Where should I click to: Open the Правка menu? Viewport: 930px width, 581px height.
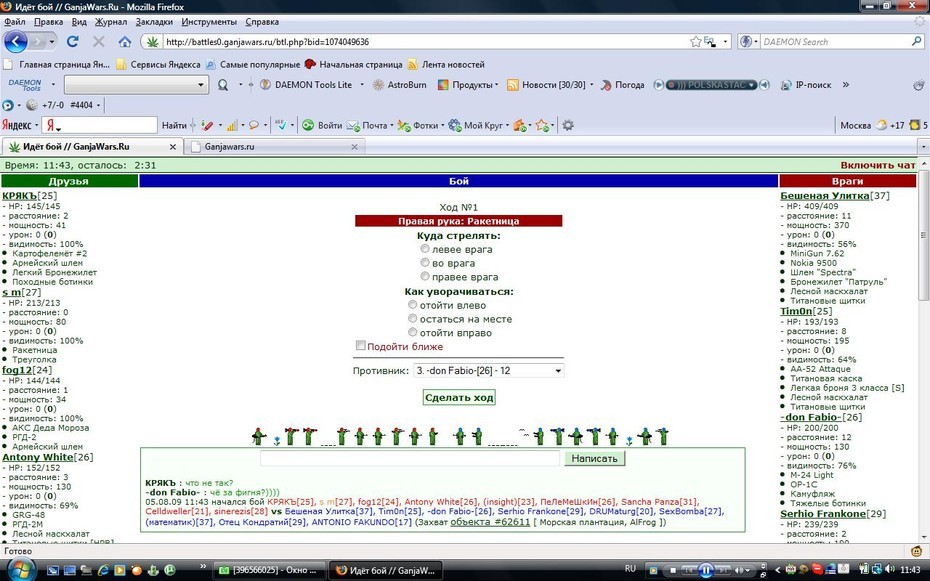click(49, 22)
